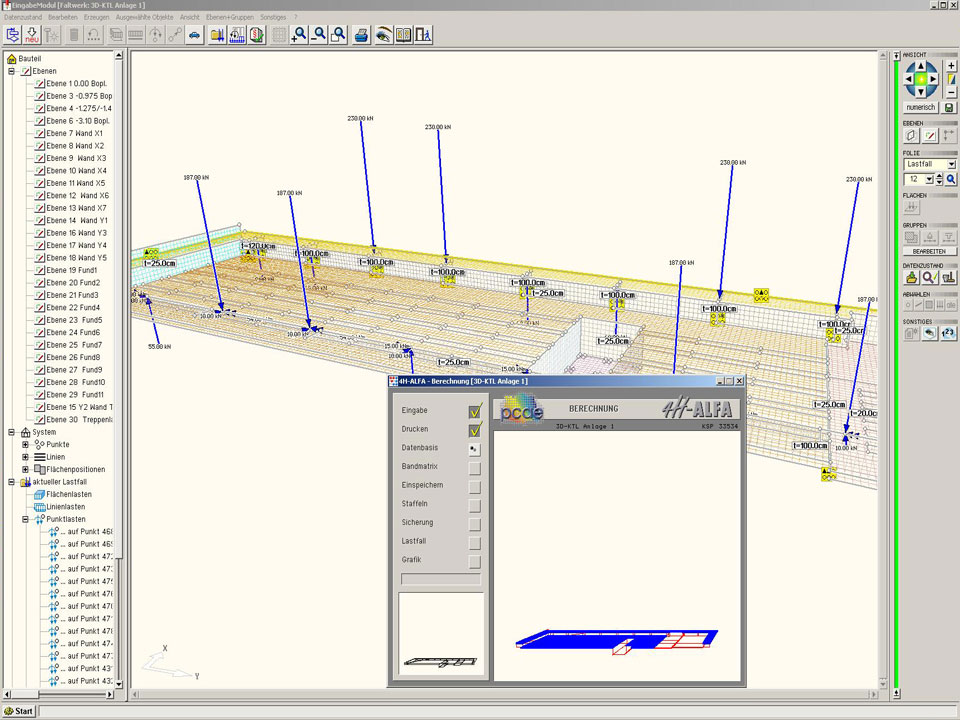Expand the Punkte tree node

[x=26, y=444]
